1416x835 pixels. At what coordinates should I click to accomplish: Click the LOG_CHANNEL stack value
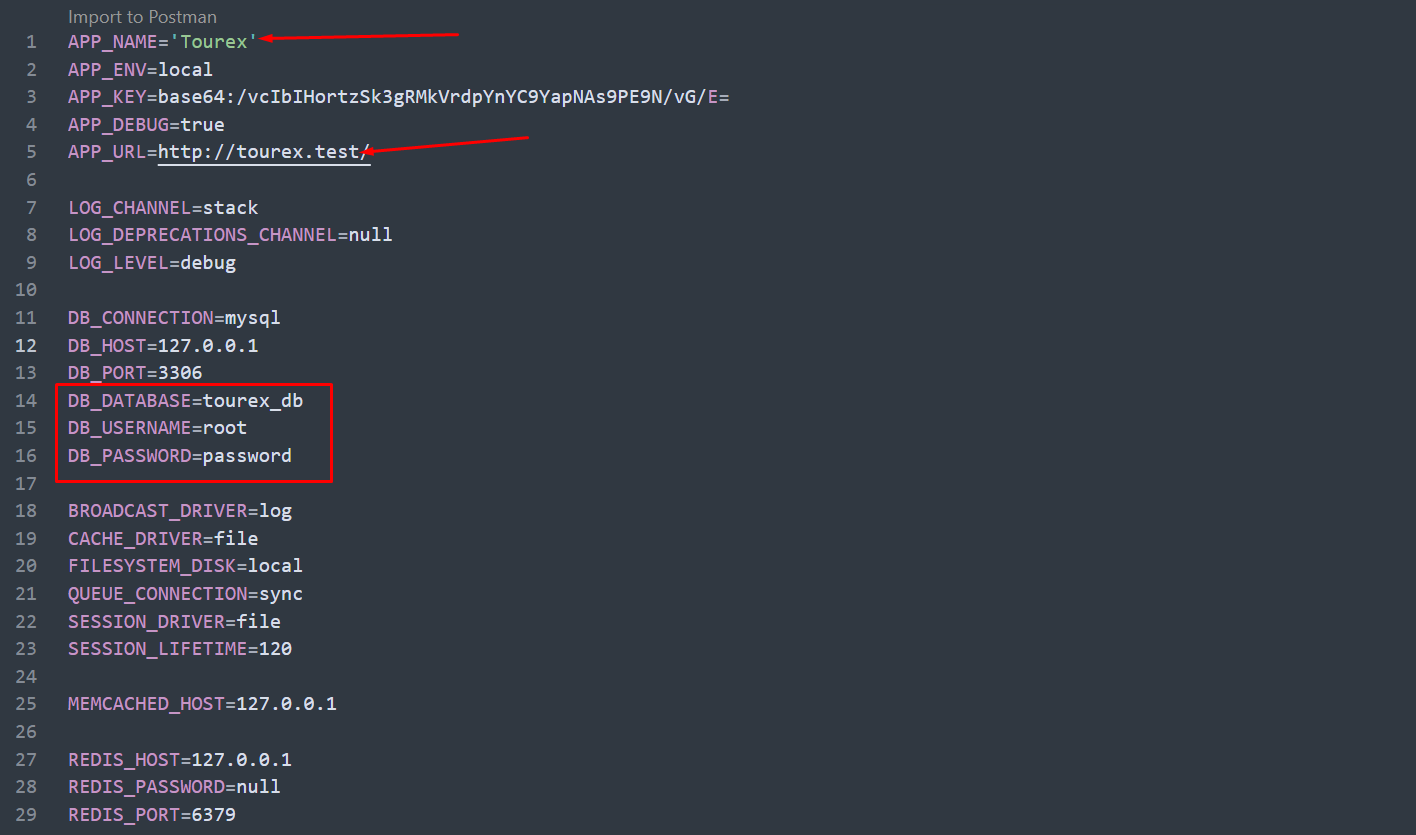230,208
